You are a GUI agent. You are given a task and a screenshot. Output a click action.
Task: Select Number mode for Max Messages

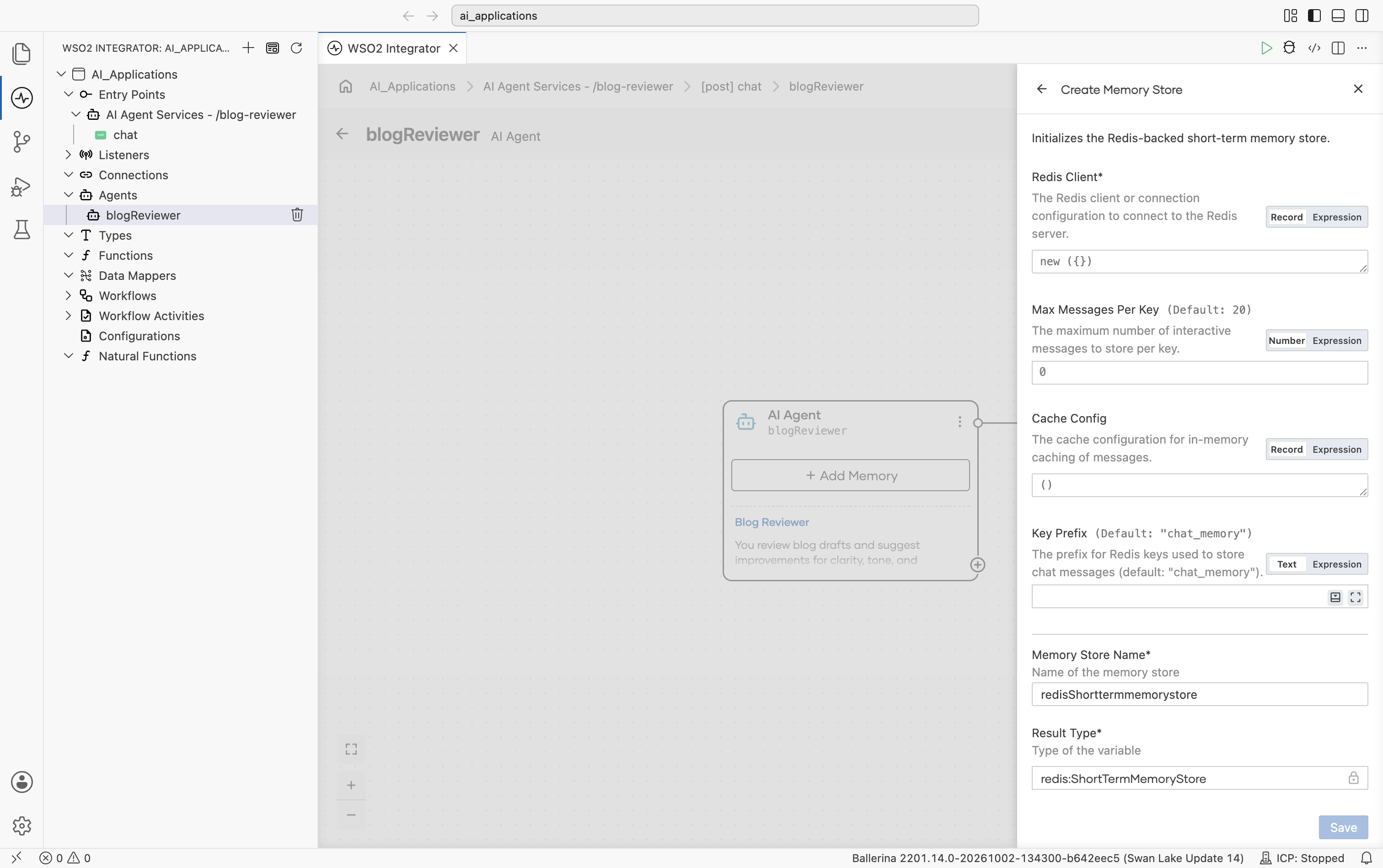click(x=1287, y=340)
